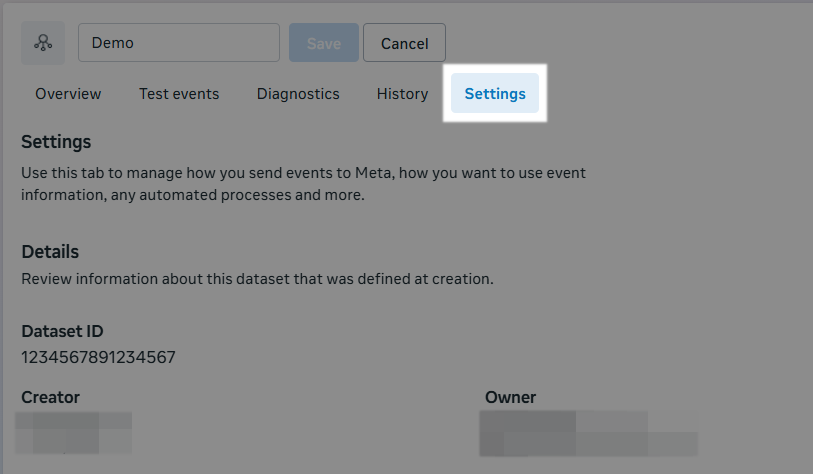Cancel the dataset name edit
The width and height of the screenshot is (813, 474).
pyautogui.click(x=404, y=43)
